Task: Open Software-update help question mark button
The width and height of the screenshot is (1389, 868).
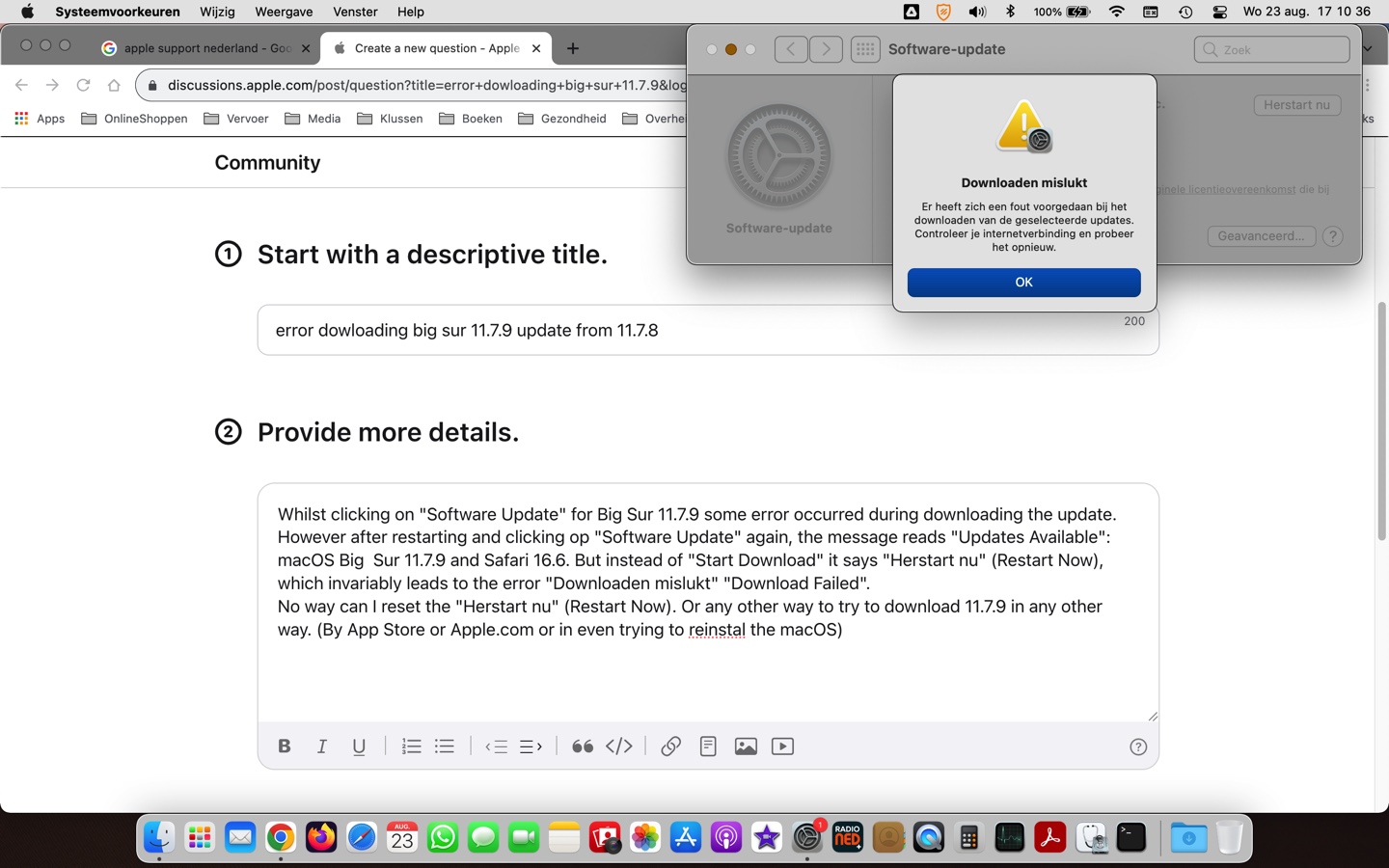Action: click(x=1333, y=235)
